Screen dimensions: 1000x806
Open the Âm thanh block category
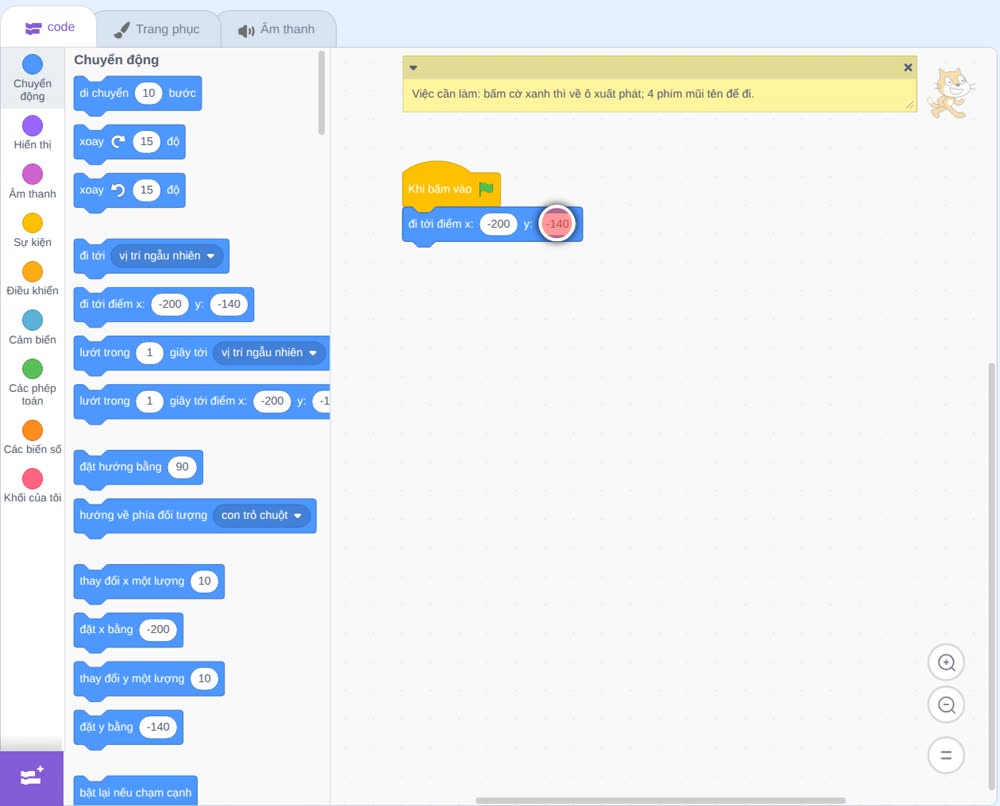pos(33,182)
